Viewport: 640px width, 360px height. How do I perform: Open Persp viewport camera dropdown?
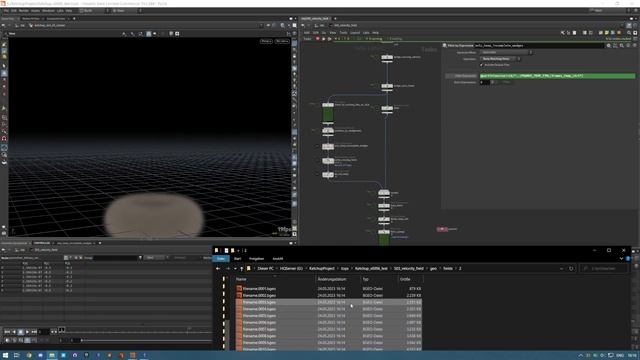point(266,41)
